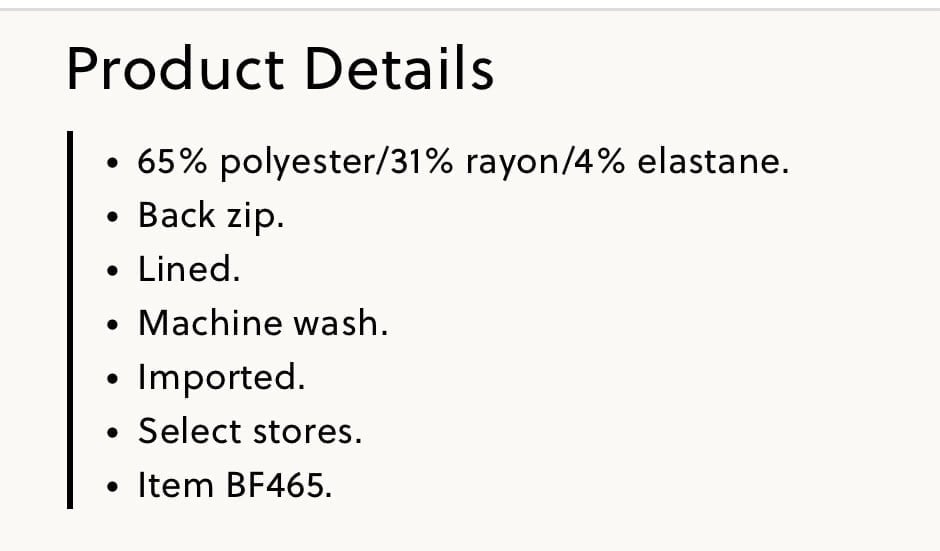Click the bullet before Item BF465
The height and width of the screenshot is (551, 940).
click(112, 487)
